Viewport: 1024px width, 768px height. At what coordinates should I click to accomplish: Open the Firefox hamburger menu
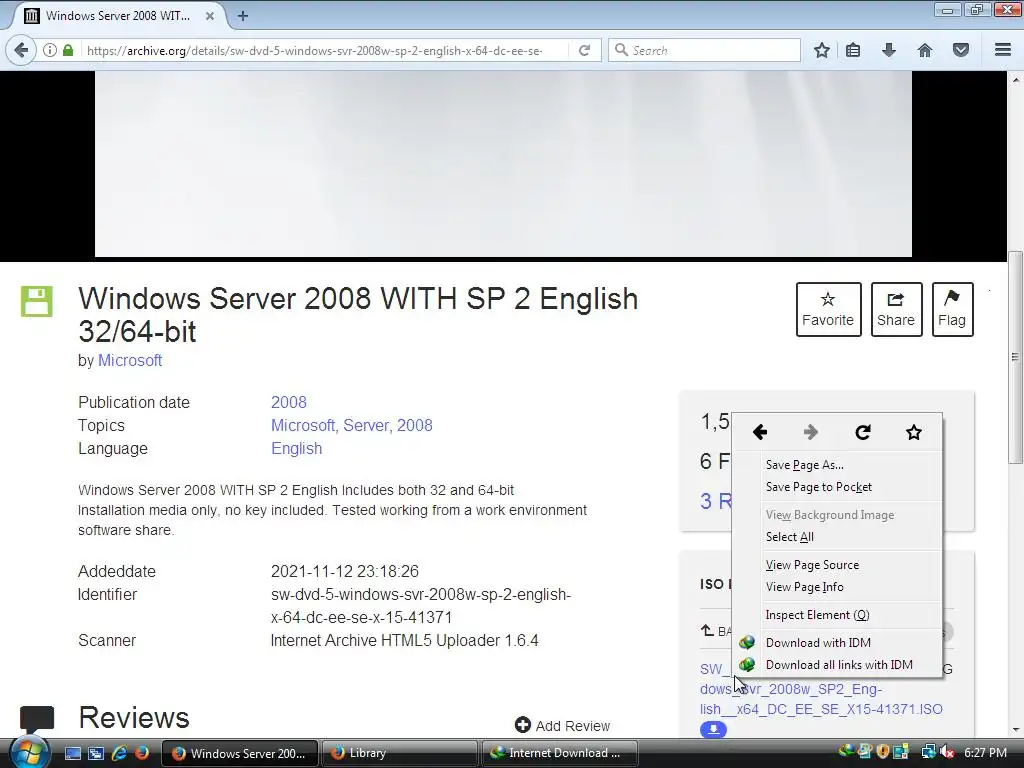pos(1003,50)
